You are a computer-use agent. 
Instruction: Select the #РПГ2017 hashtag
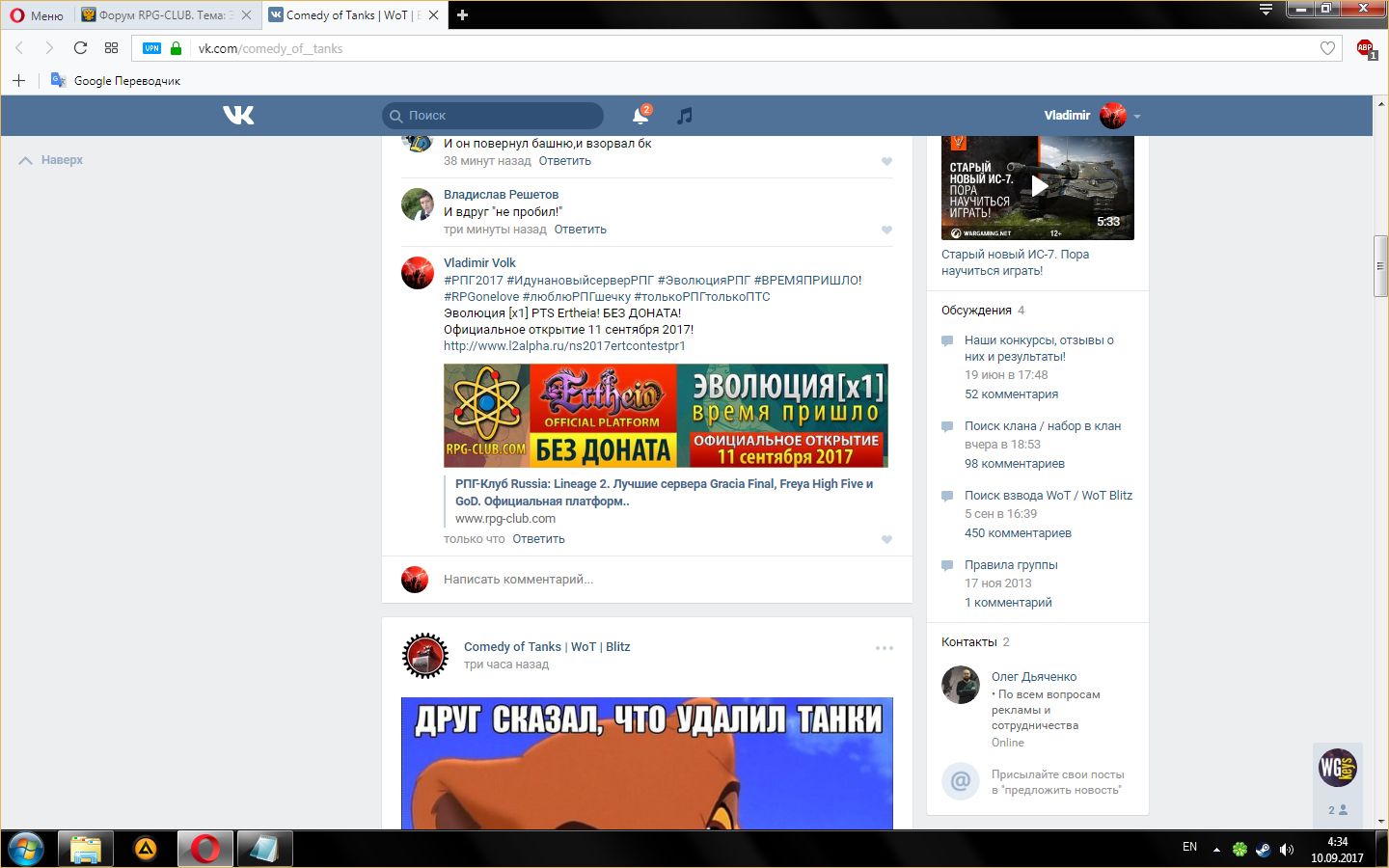[x=473, y=281]
